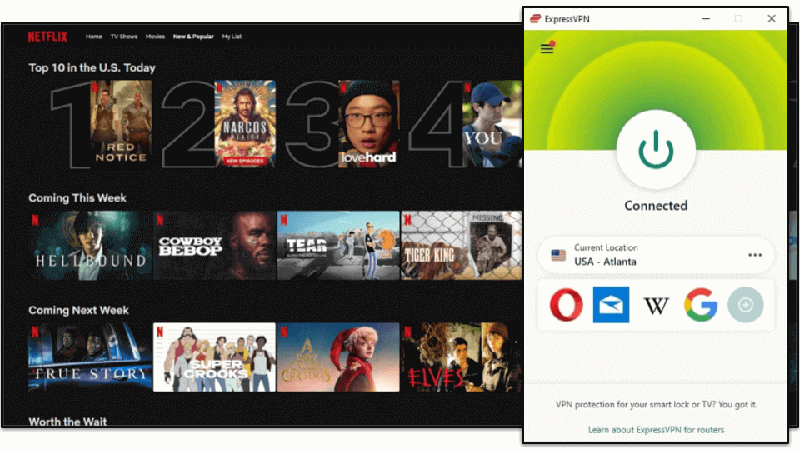This screenshot has width=800, height=450.
Task: Open Cowboy Bebop thumbnail
Action: click(x=214, y=246)
